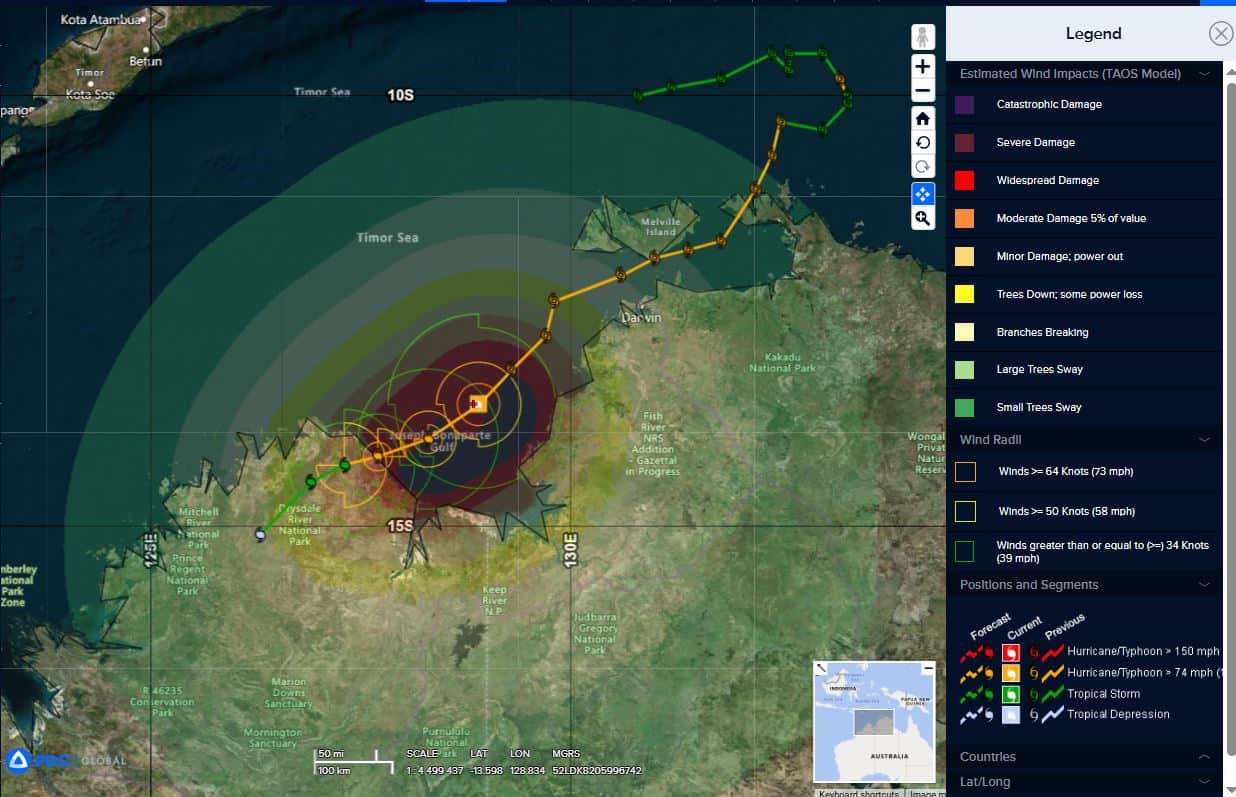Collapse the Wind Radii section
This screenshot has height=797, width=1236.
pyautogui.click(x=1204, y=440)
